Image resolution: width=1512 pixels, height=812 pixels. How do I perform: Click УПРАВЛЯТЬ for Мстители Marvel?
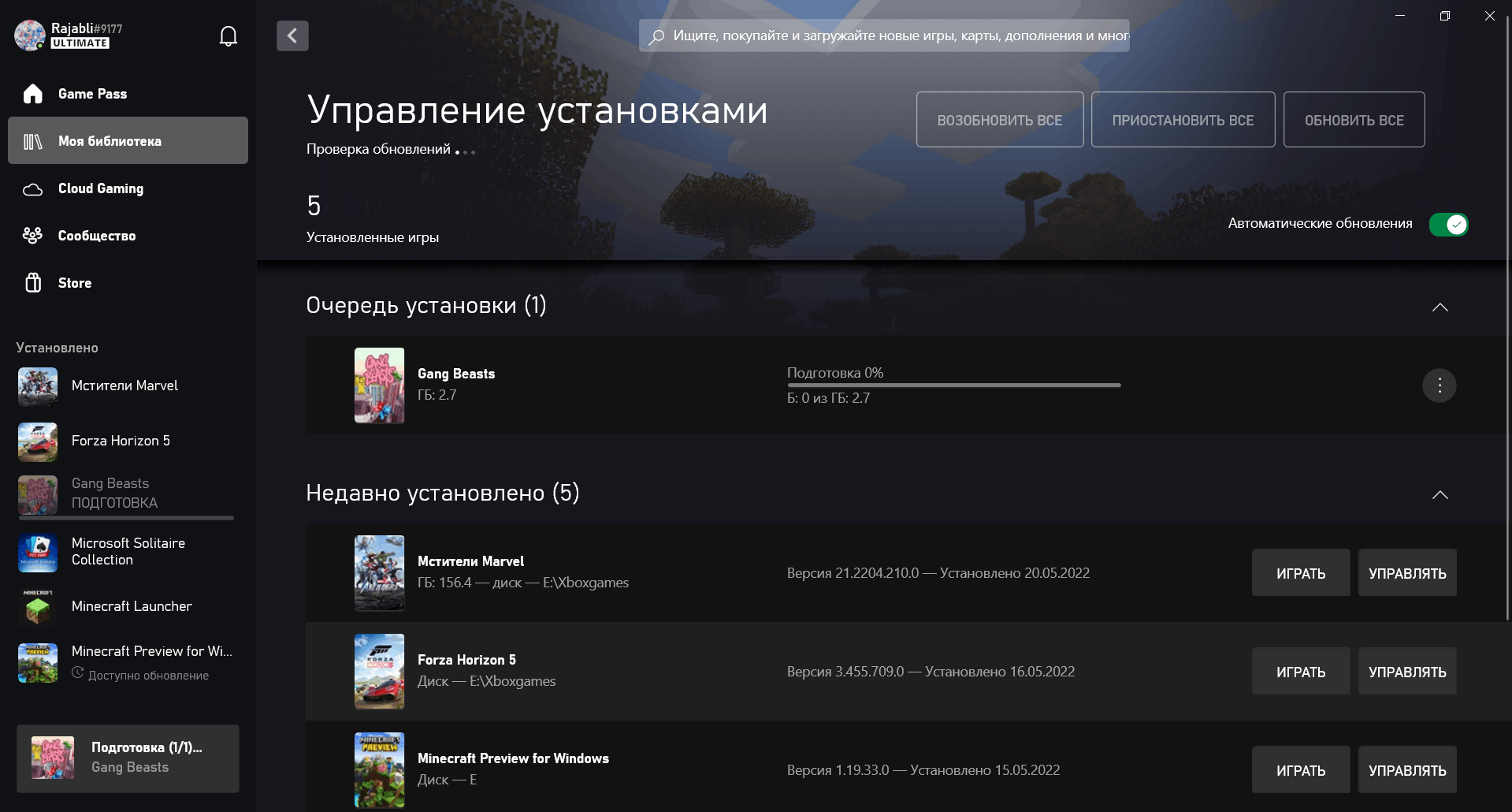(x=1407, y=573)
